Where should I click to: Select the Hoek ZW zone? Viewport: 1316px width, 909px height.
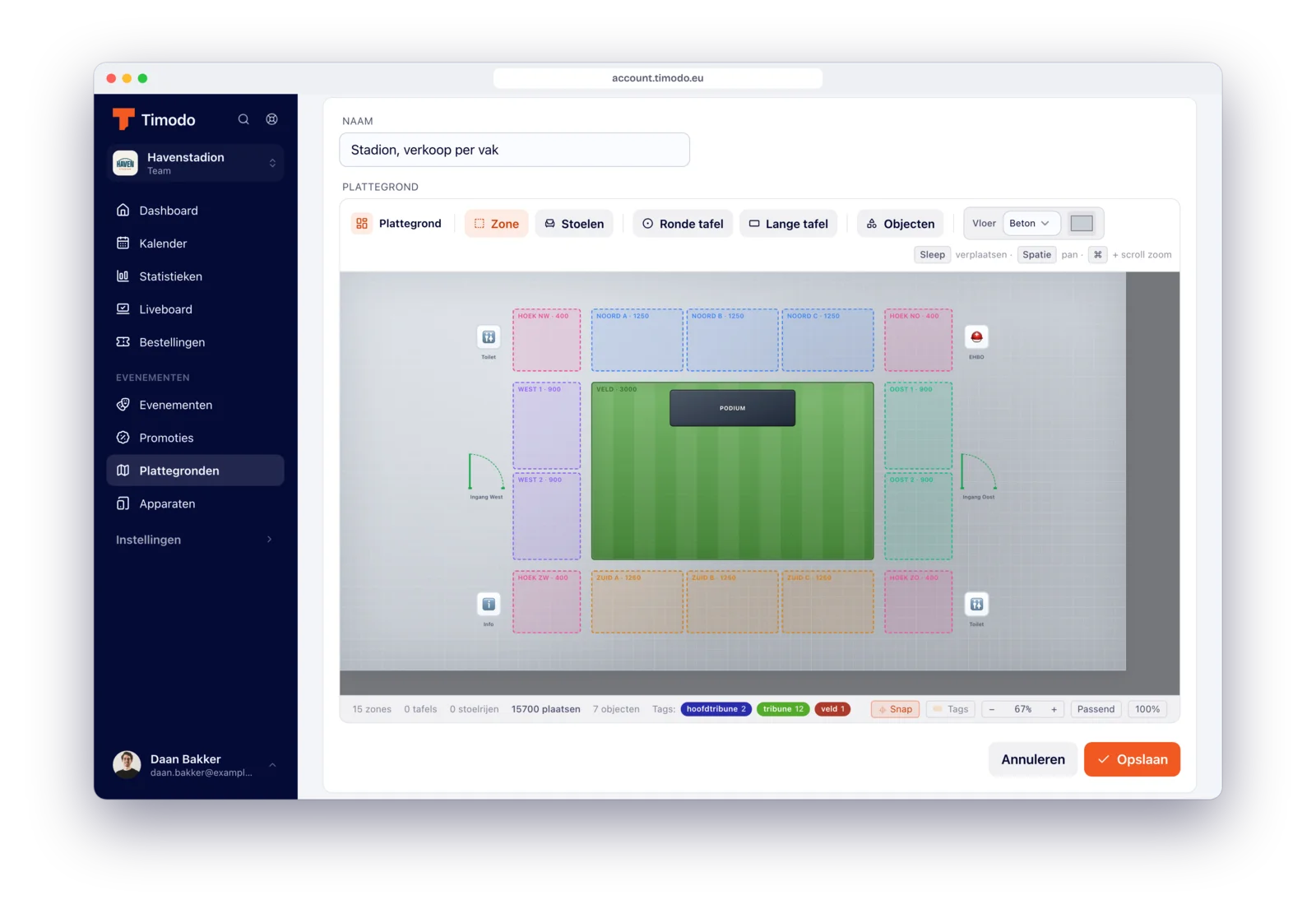tap(547, 602)
